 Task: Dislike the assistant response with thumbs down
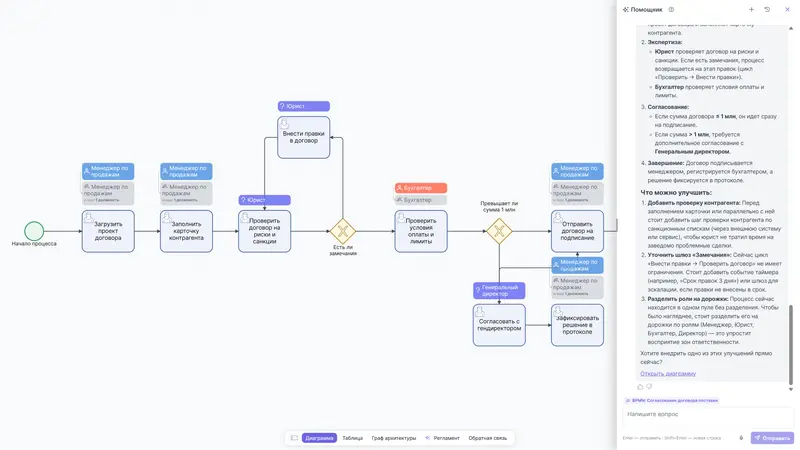pos(649,387)
